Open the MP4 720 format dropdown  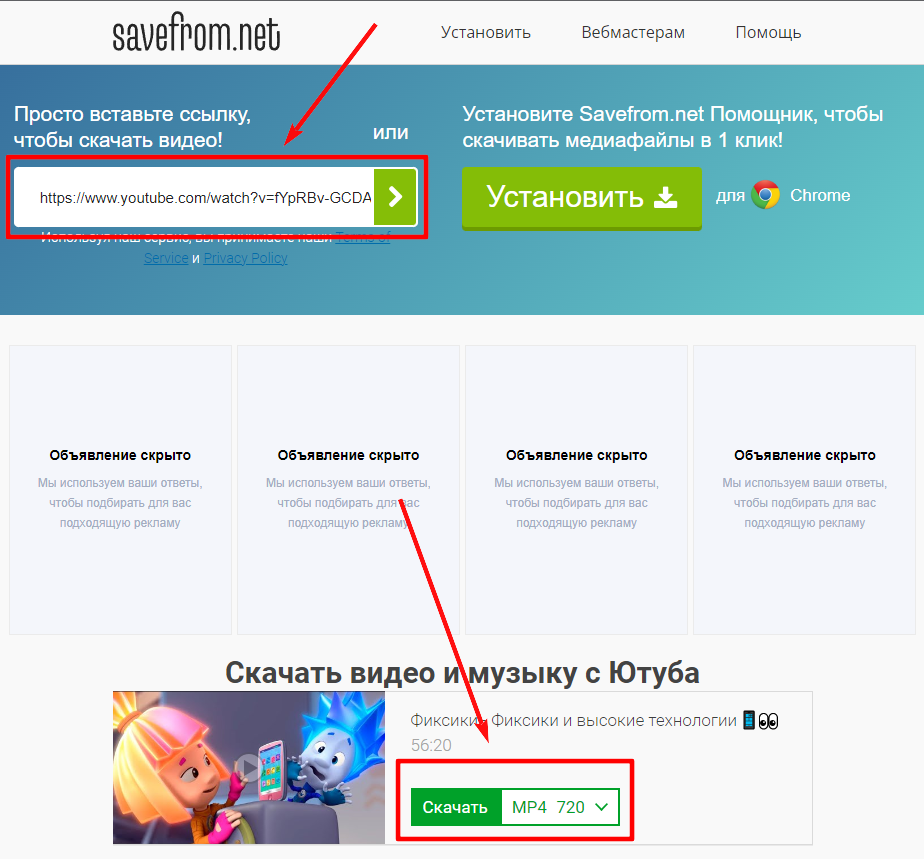[x=560, y=807]
